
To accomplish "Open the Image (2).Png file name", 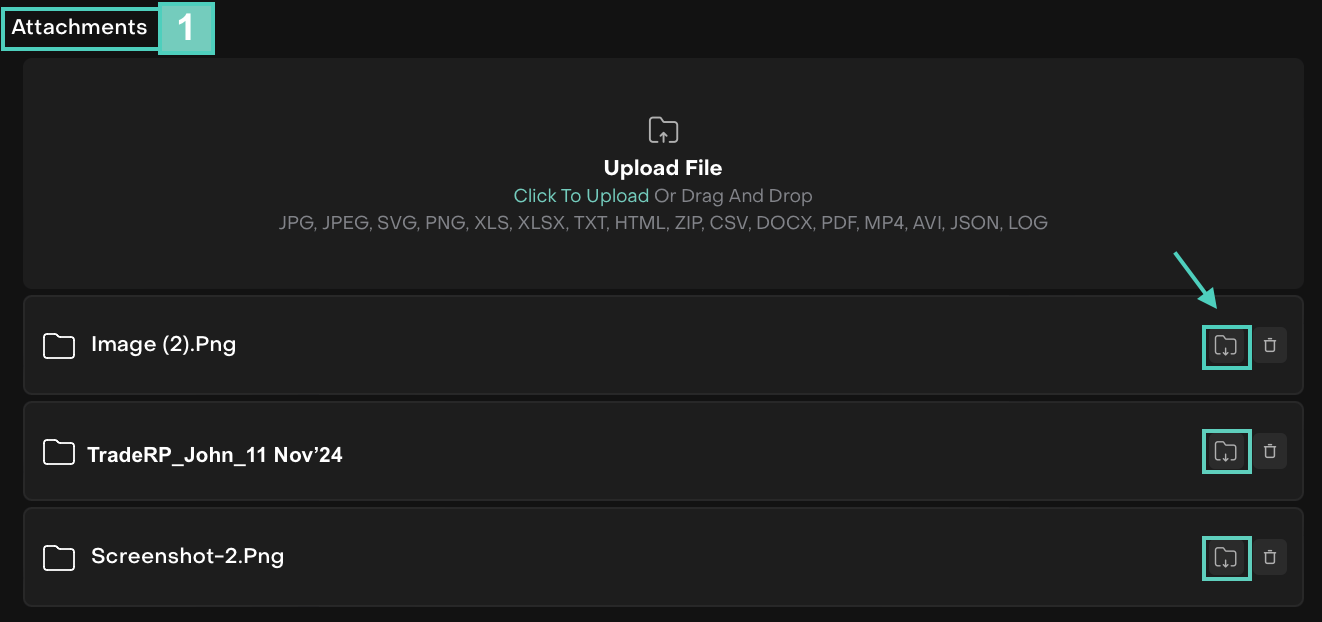I will pos(163,345).
